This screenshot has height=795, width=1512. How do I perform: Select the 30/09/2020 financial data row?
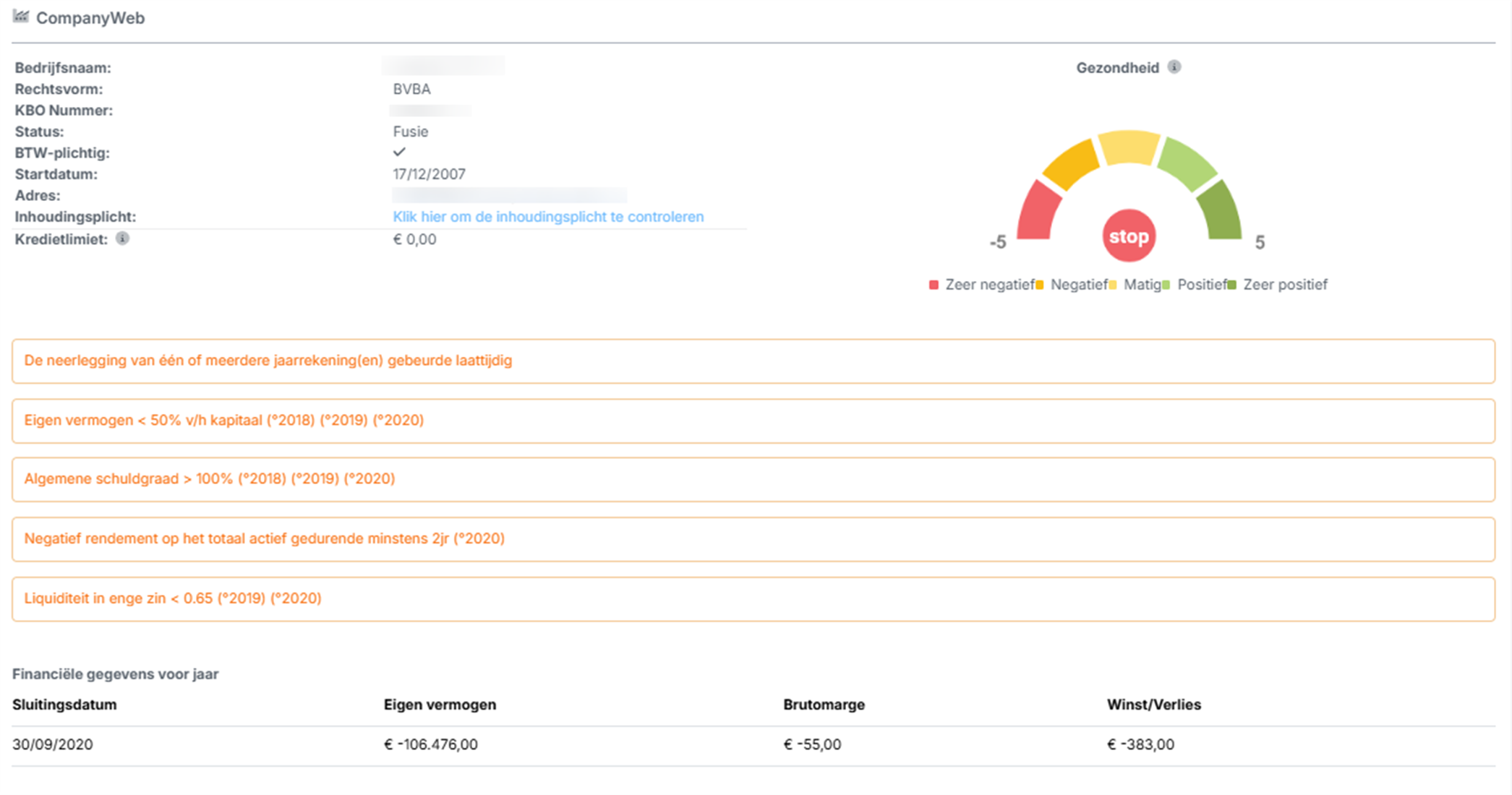[x=52, y=744]
